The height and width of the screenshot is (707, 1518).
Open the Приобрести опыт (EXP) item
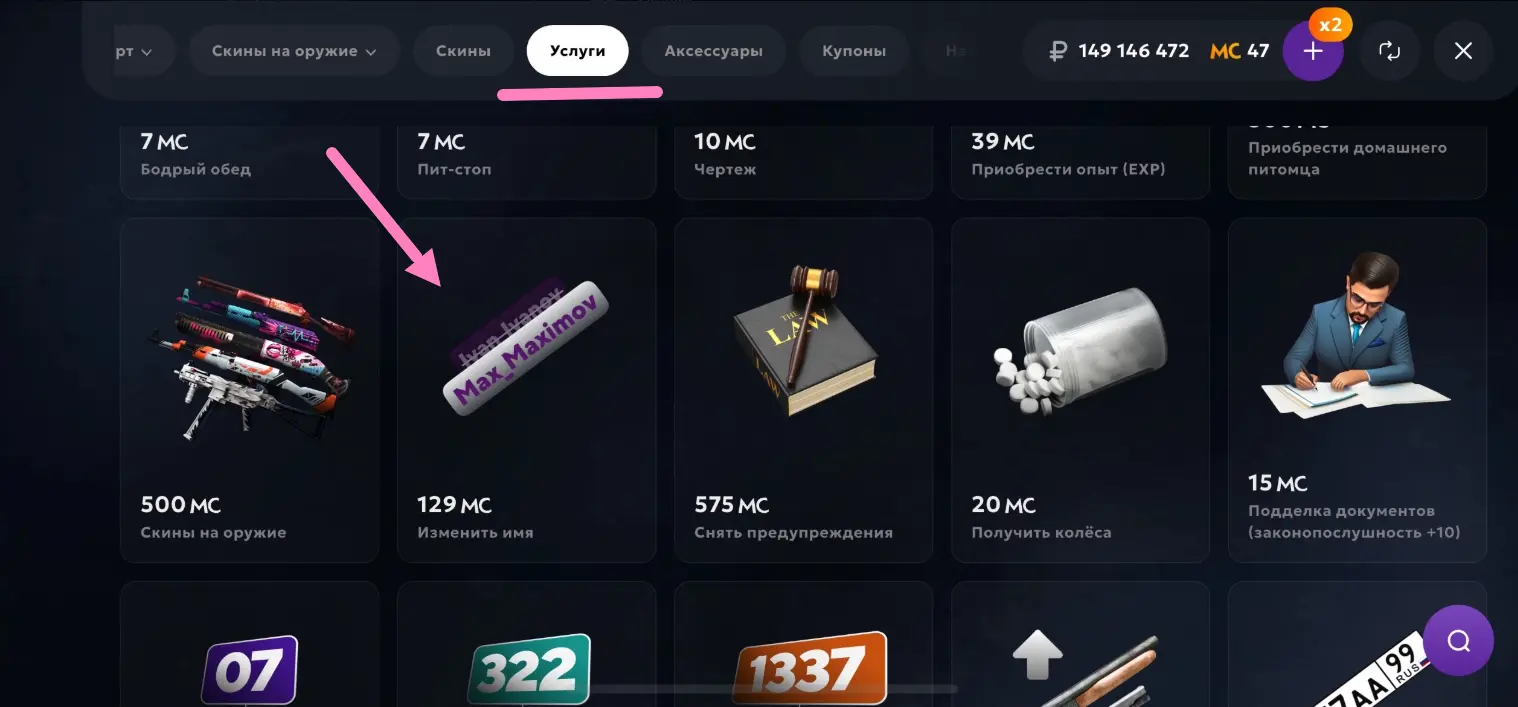[1080, 156]
